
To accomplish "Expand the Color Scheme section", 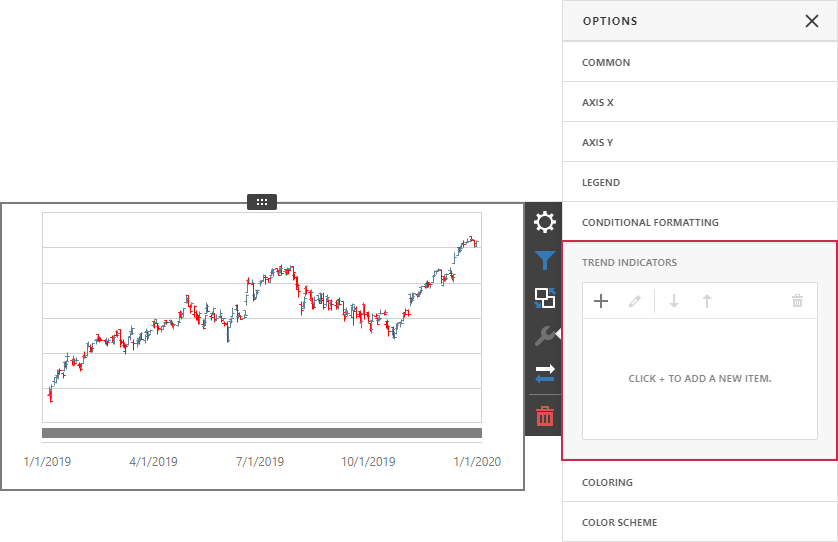I will point(700,522).
